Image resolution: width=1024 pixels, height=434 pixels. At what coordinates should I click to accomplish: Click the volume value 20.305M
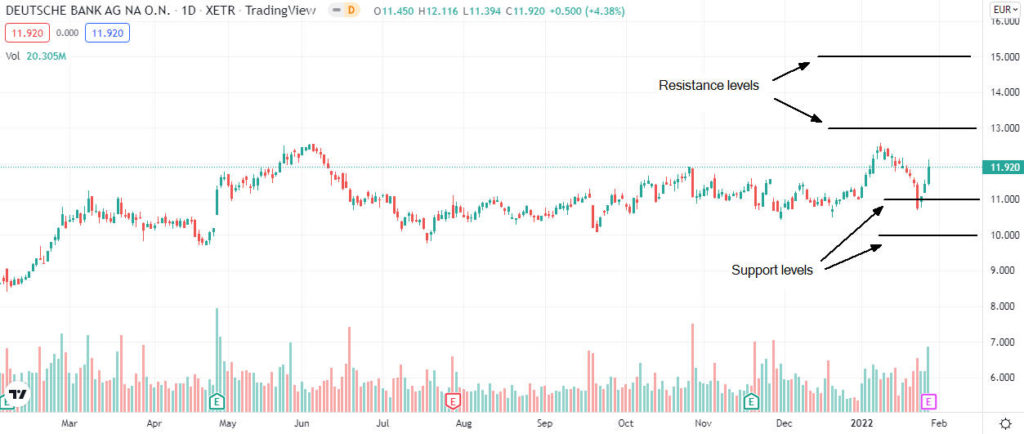[46, 56]
